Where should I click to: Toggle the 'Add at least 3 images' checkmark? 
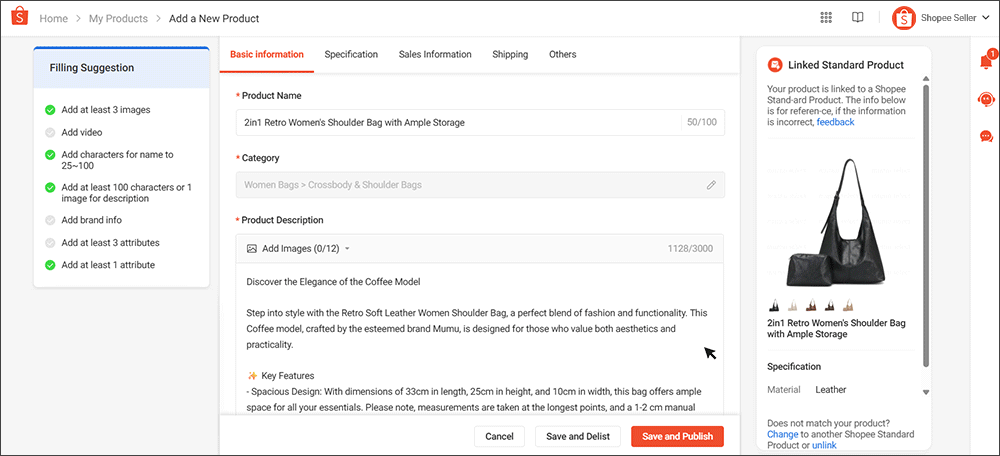50,110
